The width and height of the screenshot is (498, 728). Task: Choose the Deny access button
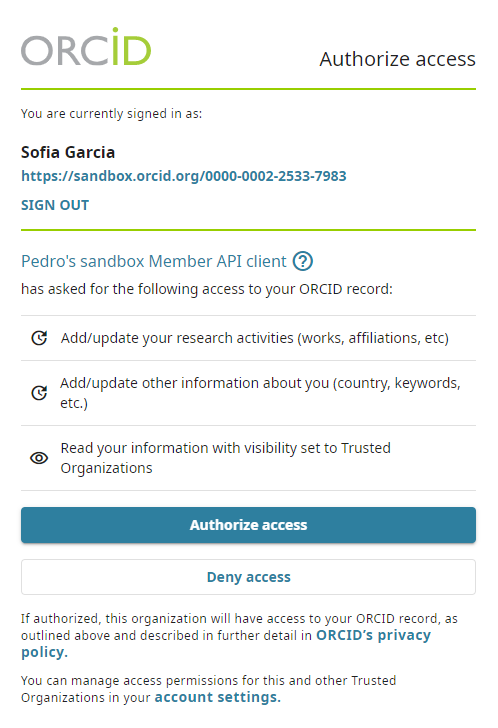click(248, 577)
